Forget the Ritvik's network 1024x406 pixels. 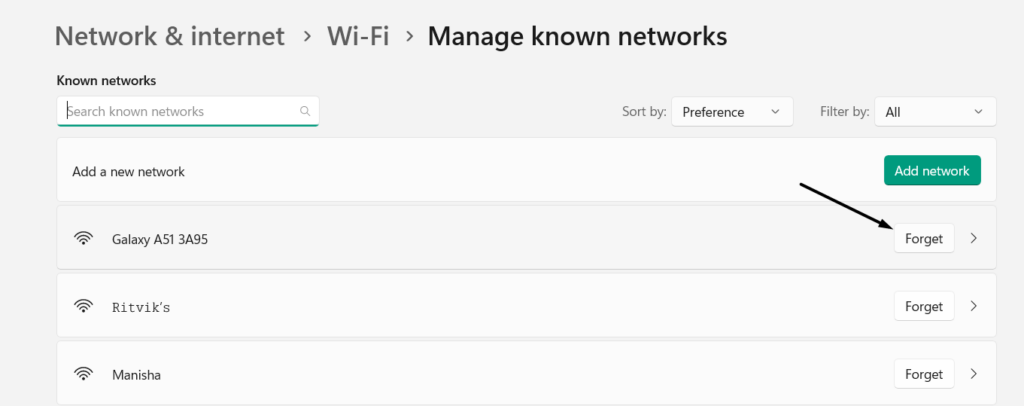pyautogui.click(x=923, y=307)
